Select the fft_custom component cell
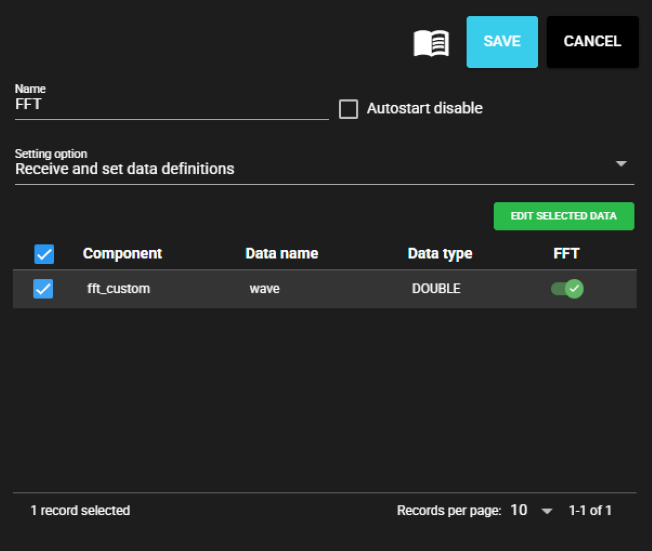652x551 pixels. point(121,289)
